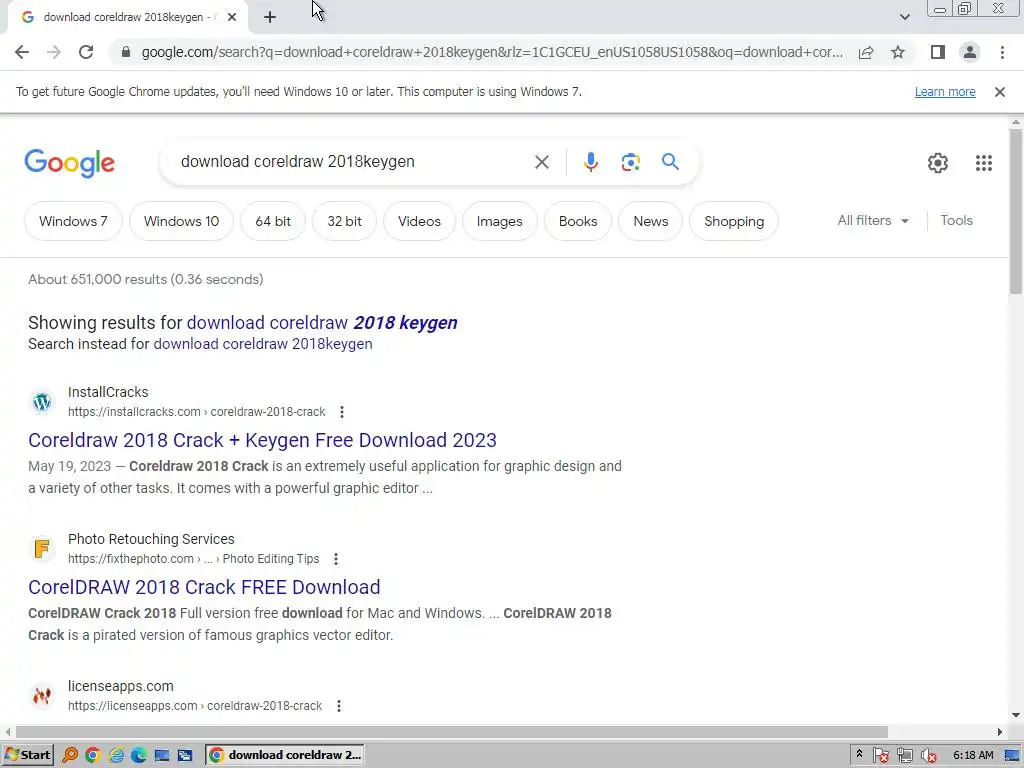This screenshot has height=768, width=1024.
Task: Select the Chrome window taskbar button
Action: 285,755
